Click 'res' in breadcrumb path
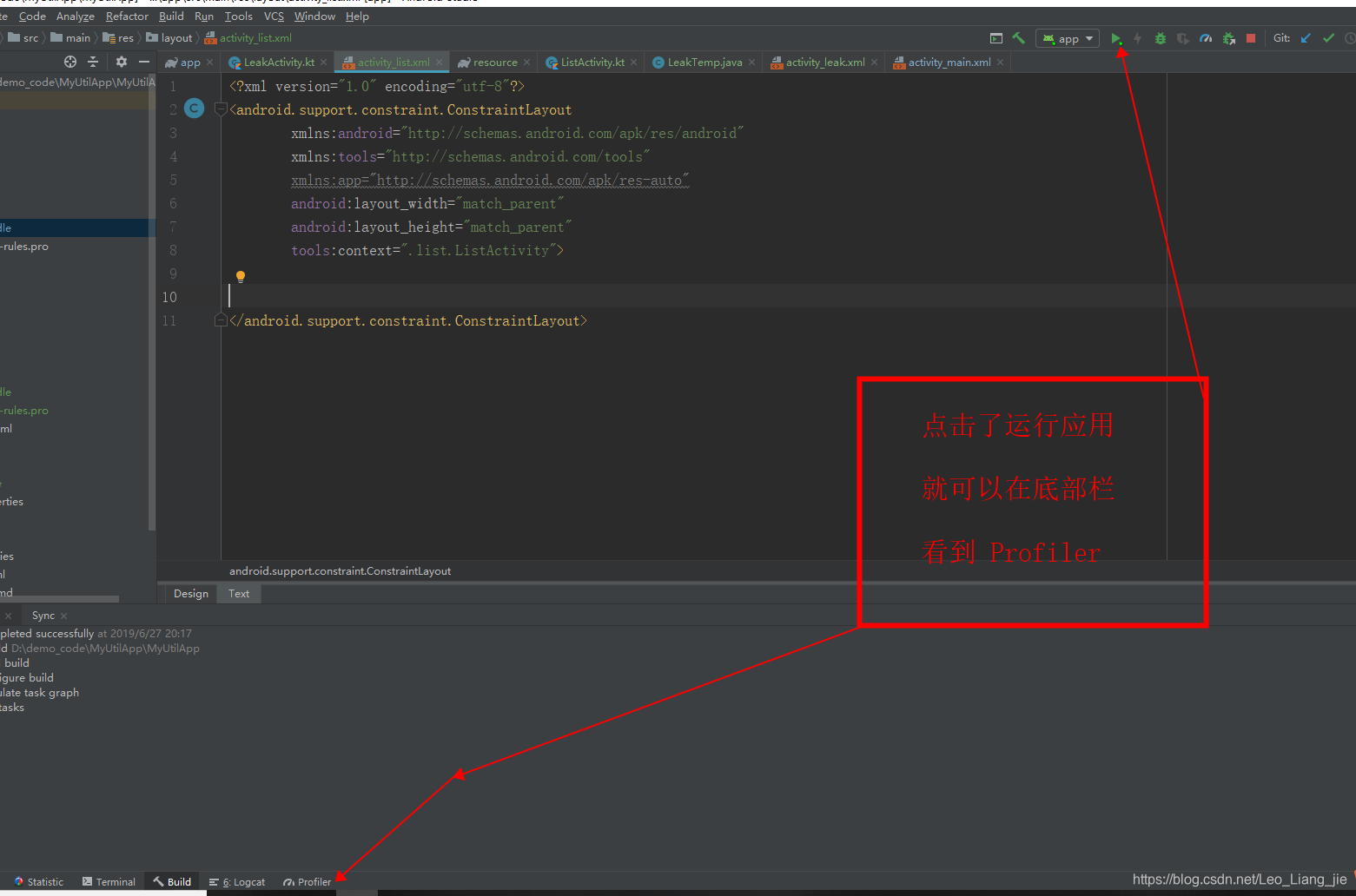The image size is (1356, 896). click(118, 38)
